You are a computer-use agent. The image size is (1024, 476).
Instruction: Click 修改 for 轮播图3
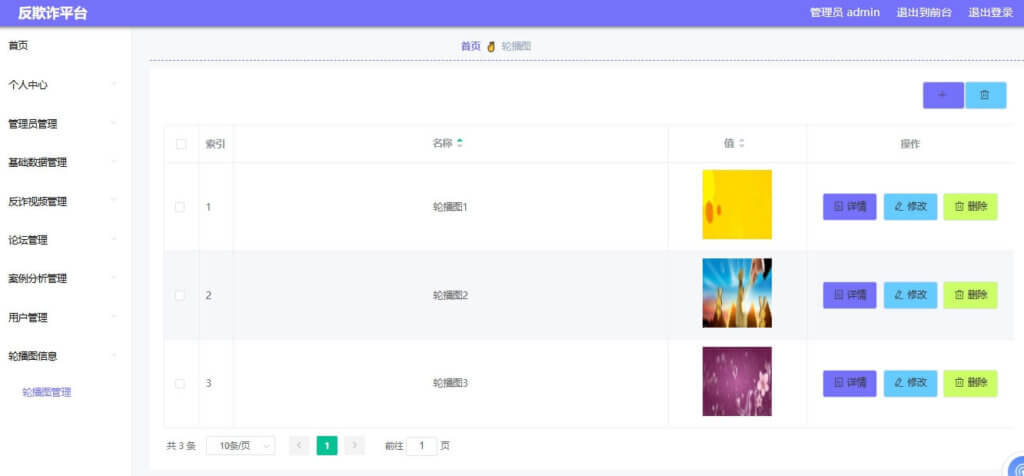tap(910, 383)
